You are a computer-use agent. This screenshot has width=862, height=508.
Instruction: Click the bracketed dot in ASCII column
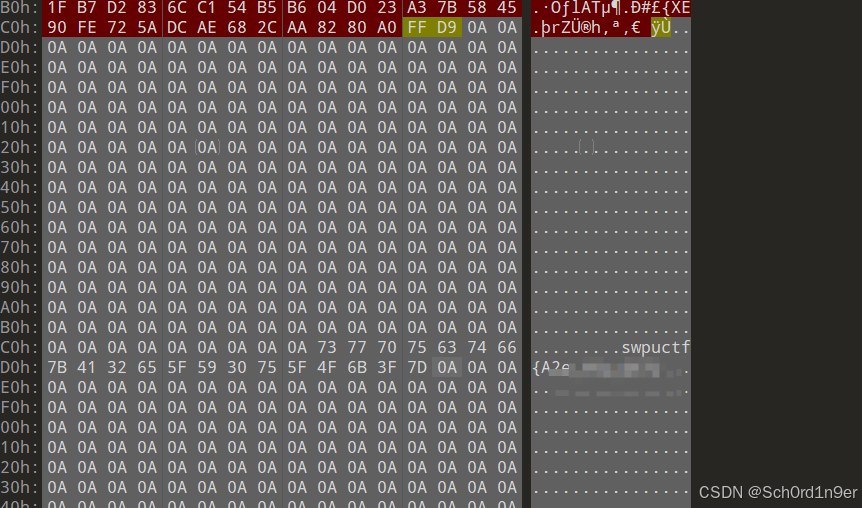pyautogui.click(x=586, y=147)
